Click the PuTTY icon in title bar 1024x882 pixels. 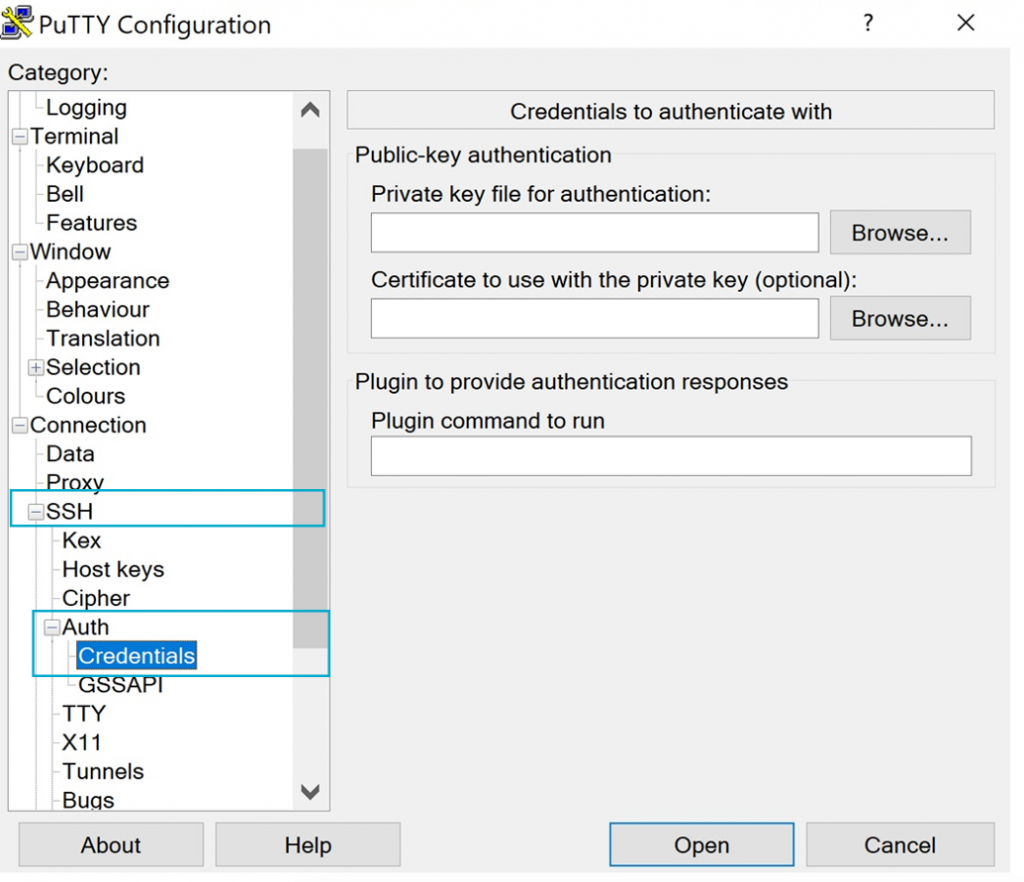click(x=17, y=22)
